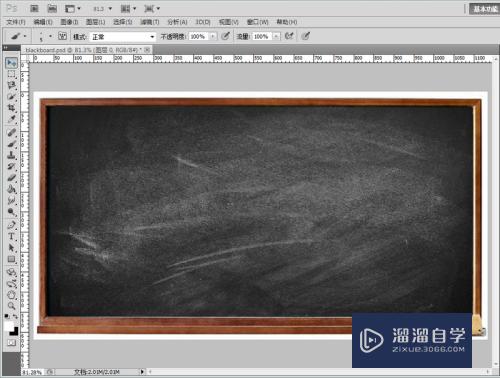Select the Hand tool
This screenshot has height=378, width=500.
point(11,295)
